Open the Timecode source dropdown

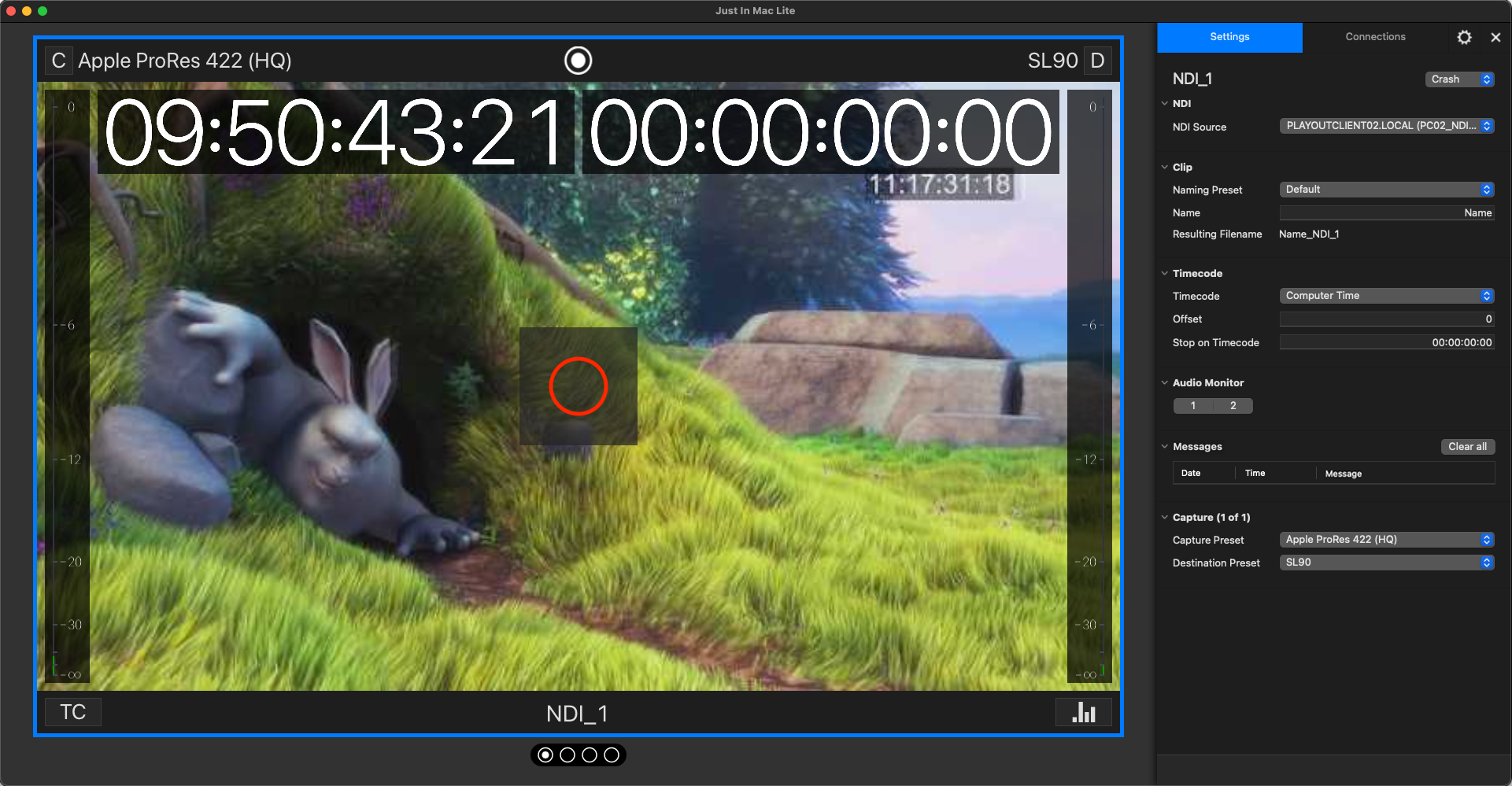click(1387, 296)
